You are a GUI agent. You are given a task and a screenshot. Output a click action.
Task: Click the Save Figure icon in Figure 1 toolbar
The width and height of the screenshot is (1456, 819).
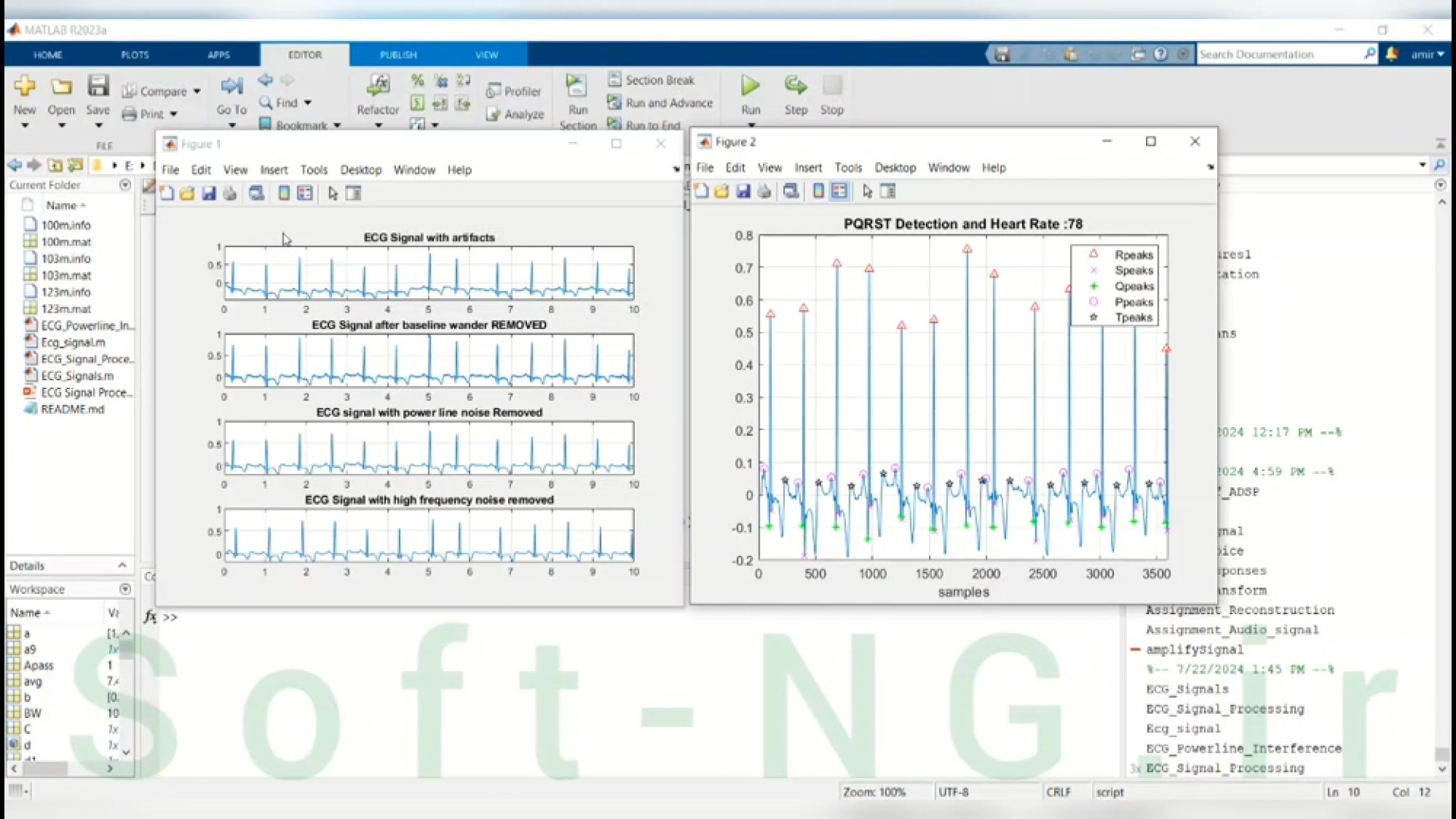click(209, 193)
